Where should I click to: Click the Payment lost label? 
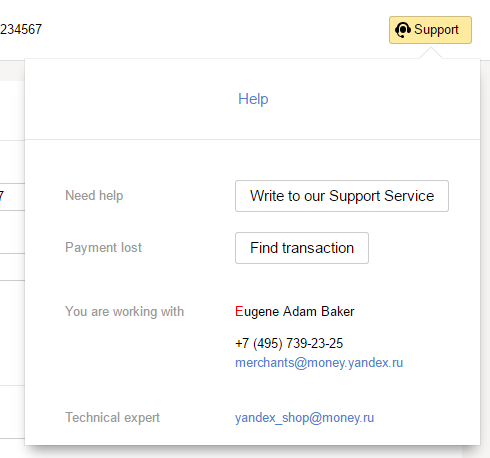pyautogui.click(x=103, y=248)
